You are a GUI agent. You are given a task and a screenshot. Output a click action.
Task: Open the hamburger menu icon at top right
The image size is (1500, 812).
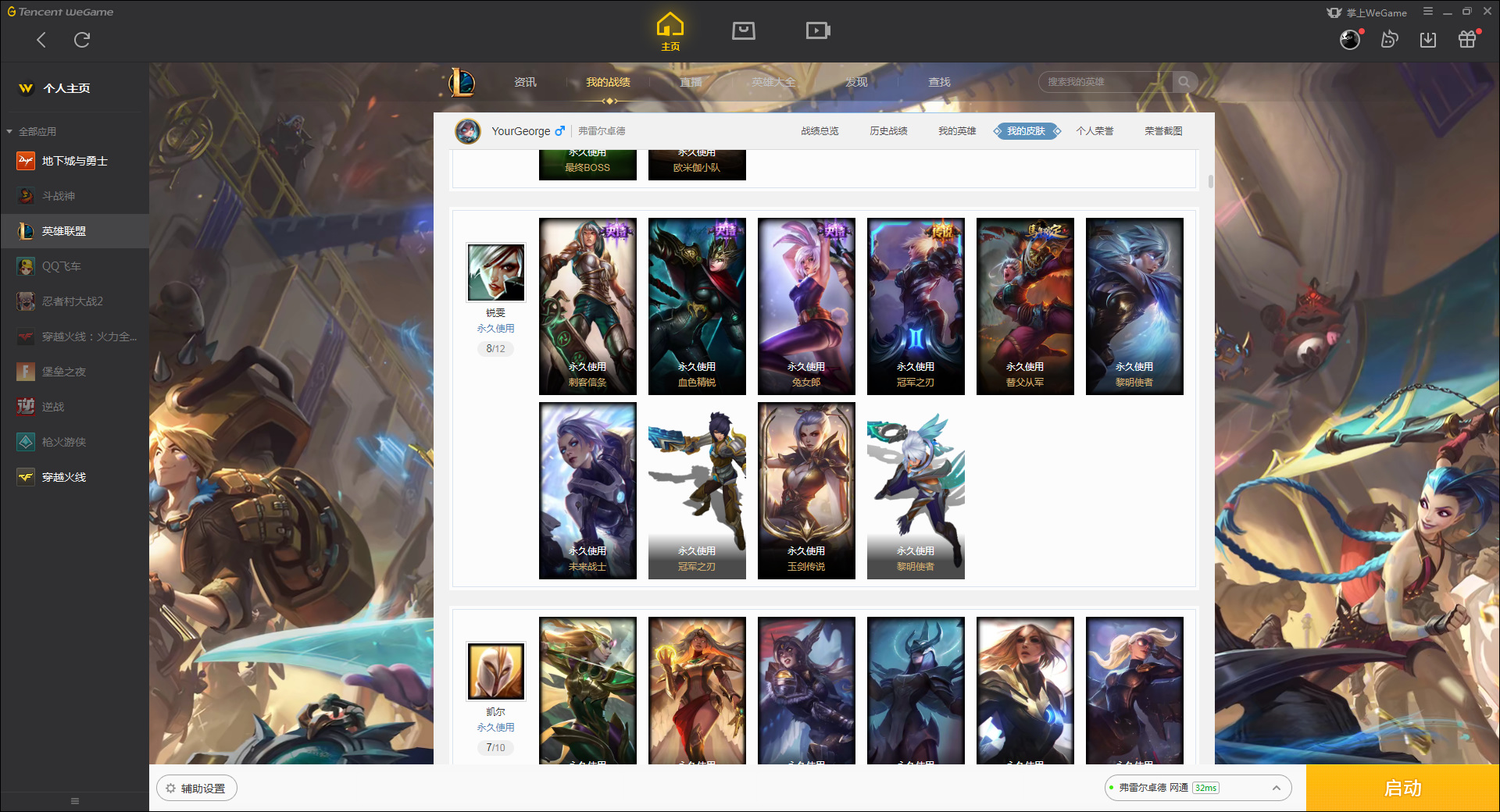(1428, 12)
